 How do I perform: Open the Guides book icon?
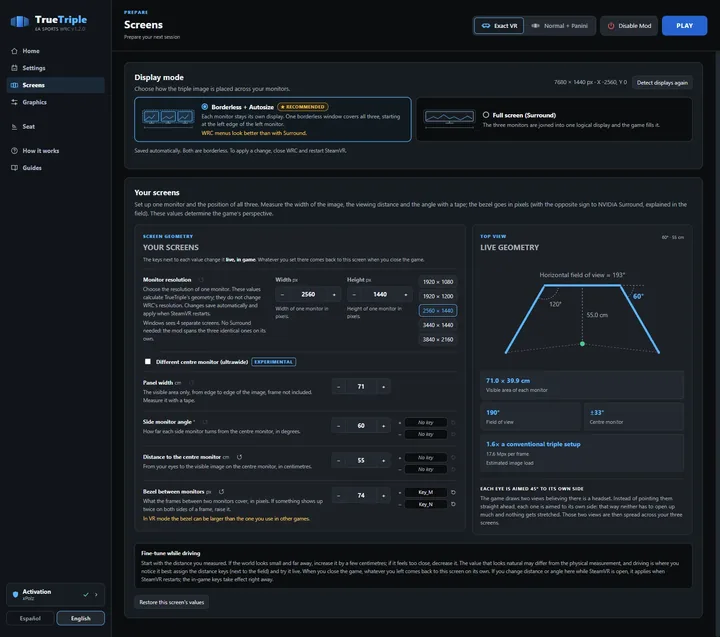click(14, 168)
